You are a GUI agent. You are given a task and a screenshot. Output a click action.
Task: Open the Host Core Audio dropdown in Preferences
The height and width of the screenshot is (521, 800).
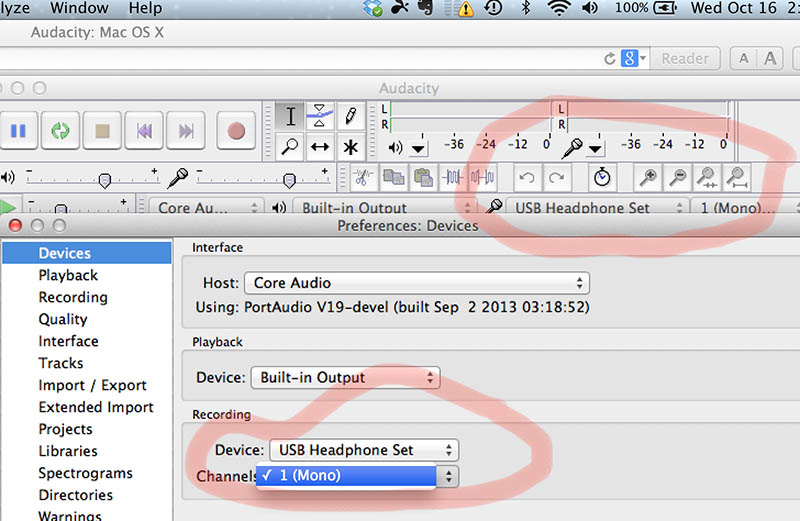click(417, 283)
